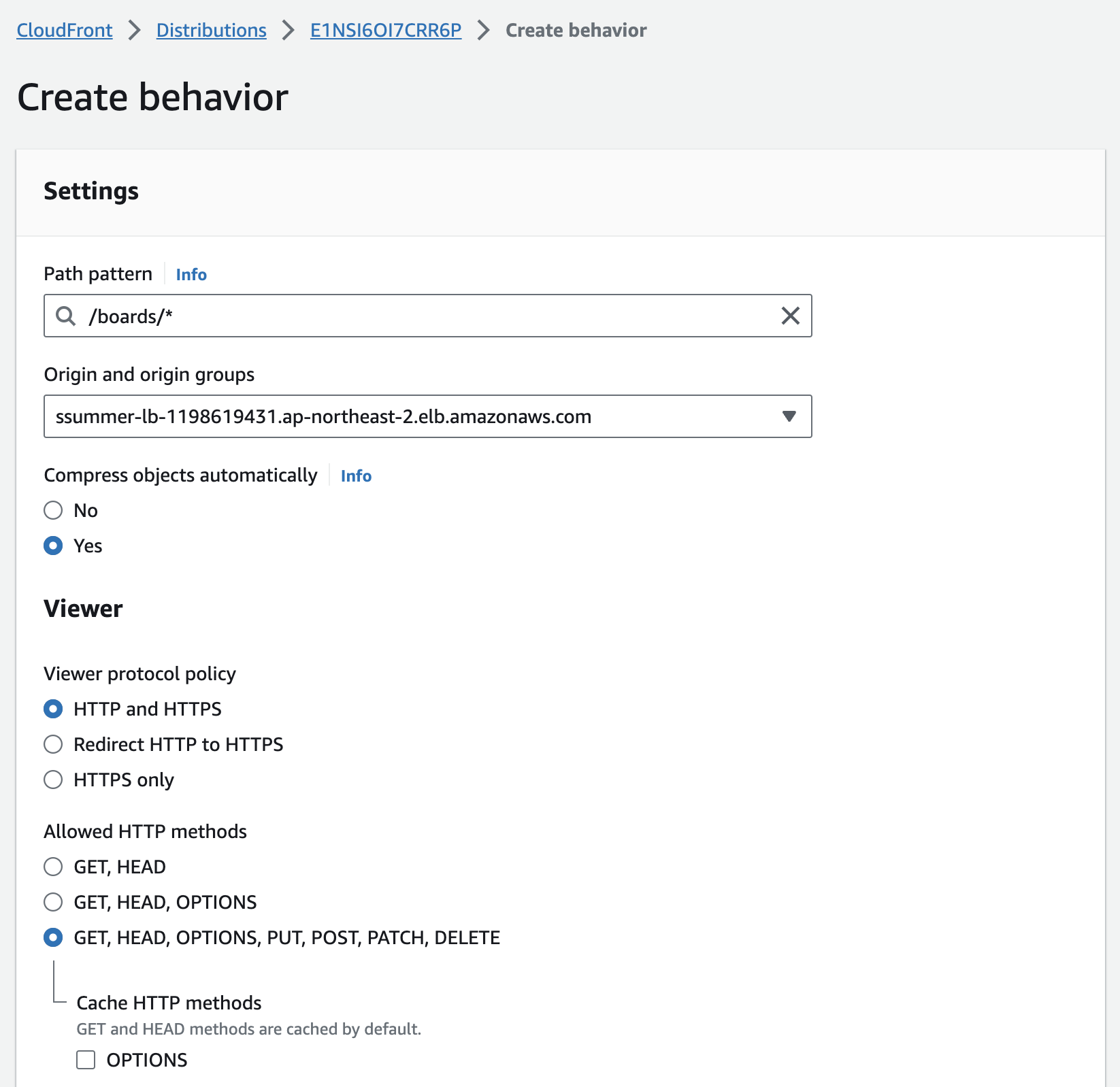Screen dimensions: 1120x1087
Task: Select GET, HEAD, OPTIONS allowed methods
Action: click(53, 902)
